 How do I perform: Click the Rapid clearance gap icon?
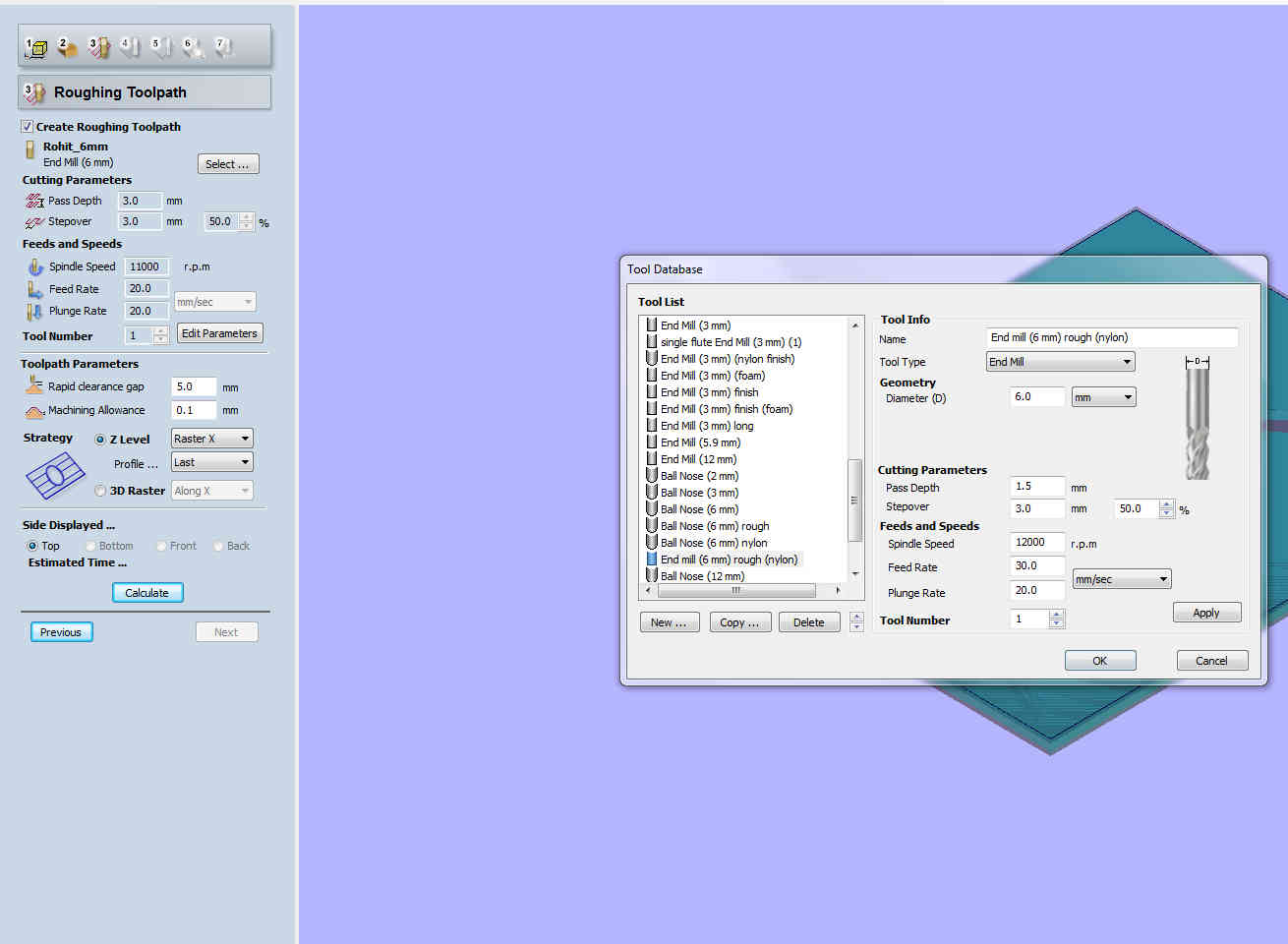[34, 386]
